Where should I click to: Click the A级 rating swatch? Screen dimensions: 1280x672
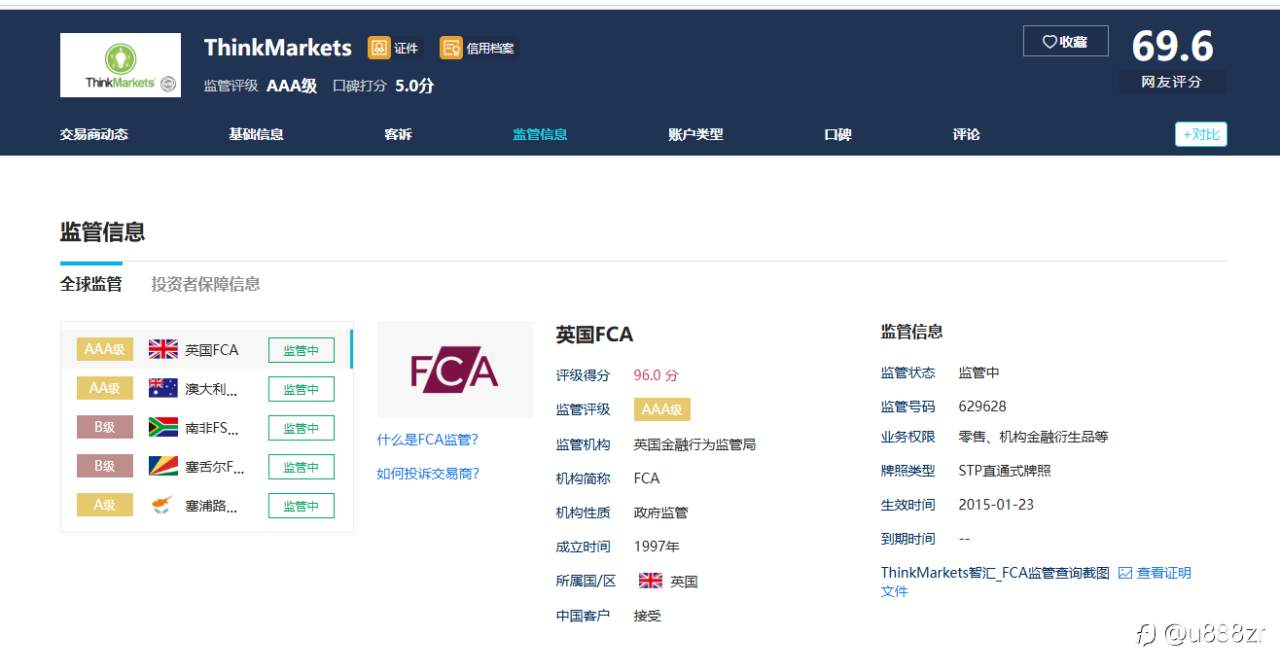coord(105,505)
